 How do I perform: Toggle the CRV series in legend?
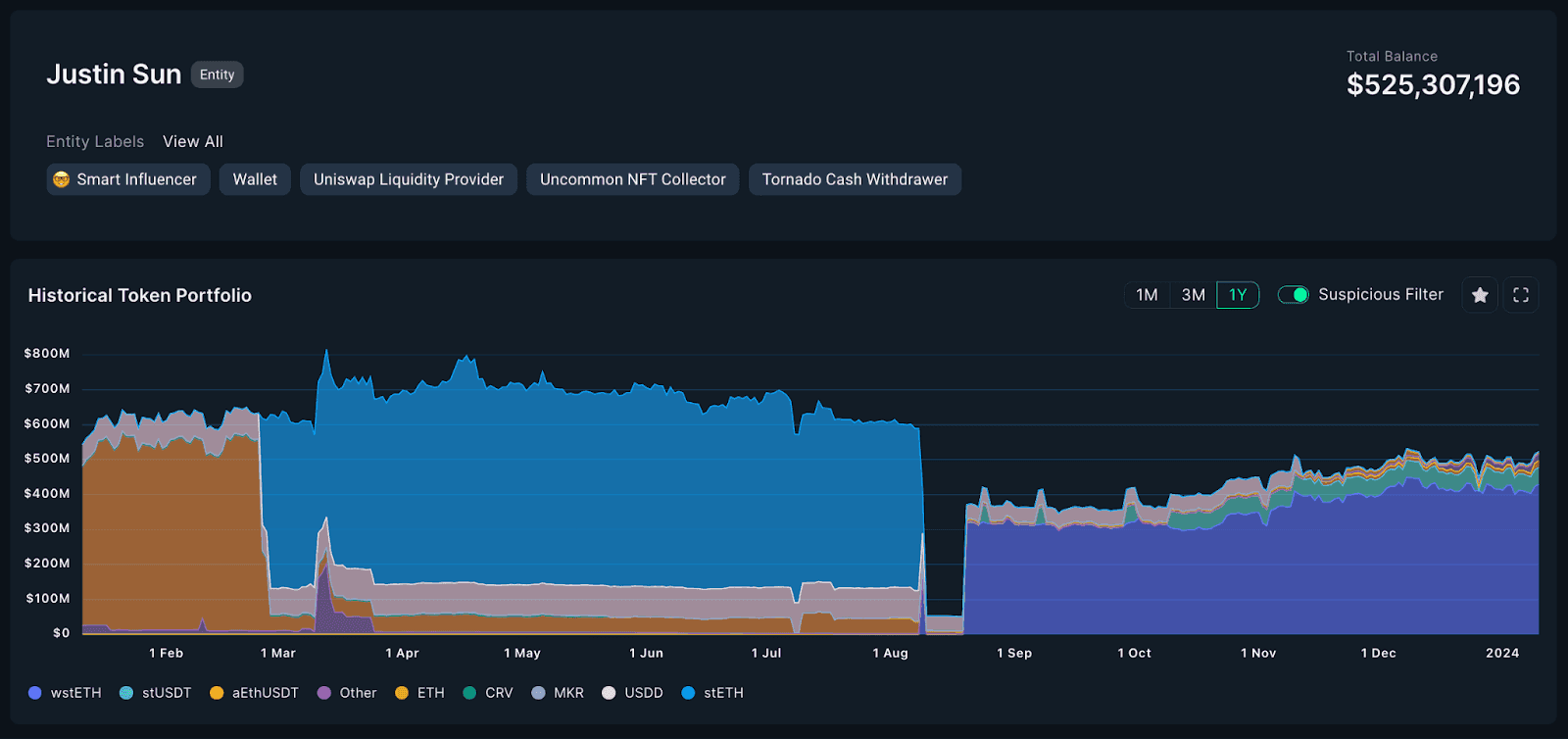tap(488, 693)
